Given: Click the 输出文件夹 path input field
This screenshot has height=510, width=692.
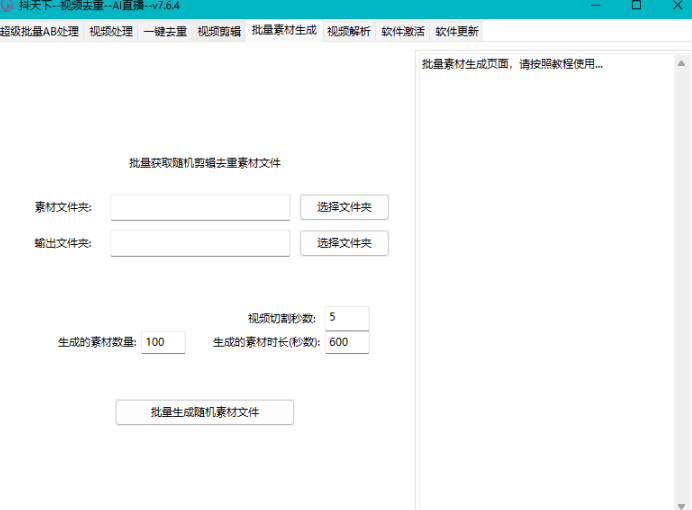Looking at the screenshot, I should 200,243.
